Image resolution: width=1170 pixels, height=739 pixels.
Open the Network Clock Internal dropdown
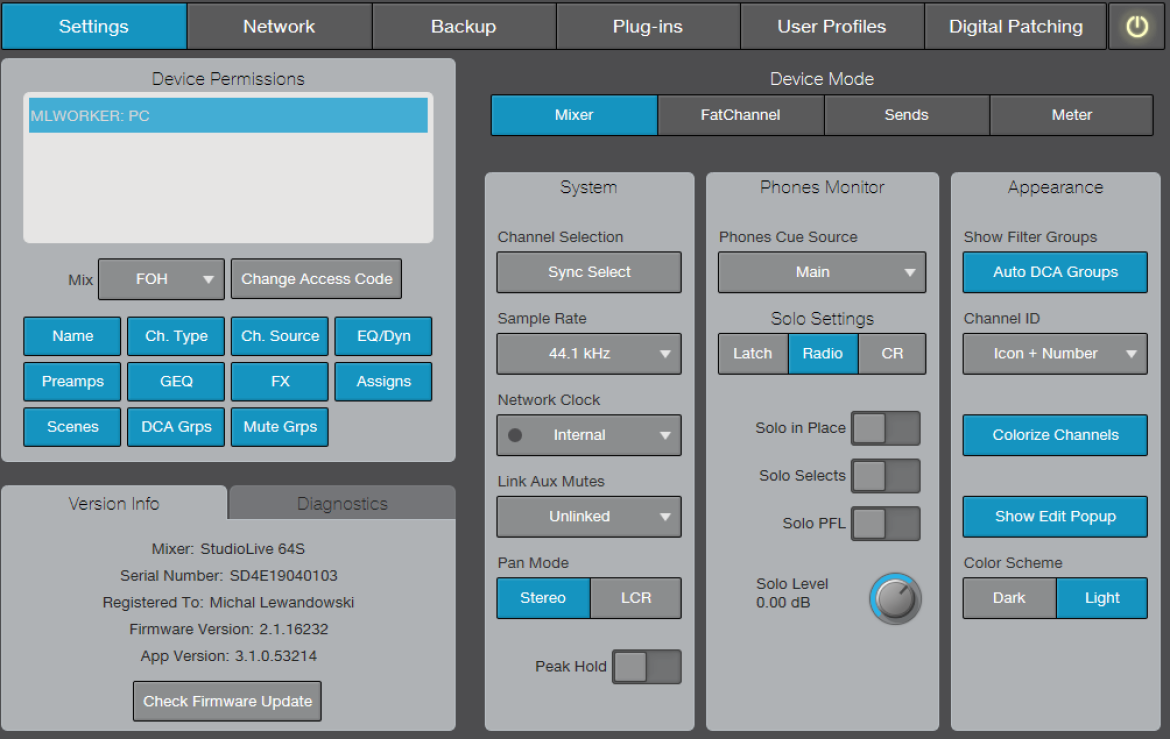pyautogui.click(x=589, y=435)
